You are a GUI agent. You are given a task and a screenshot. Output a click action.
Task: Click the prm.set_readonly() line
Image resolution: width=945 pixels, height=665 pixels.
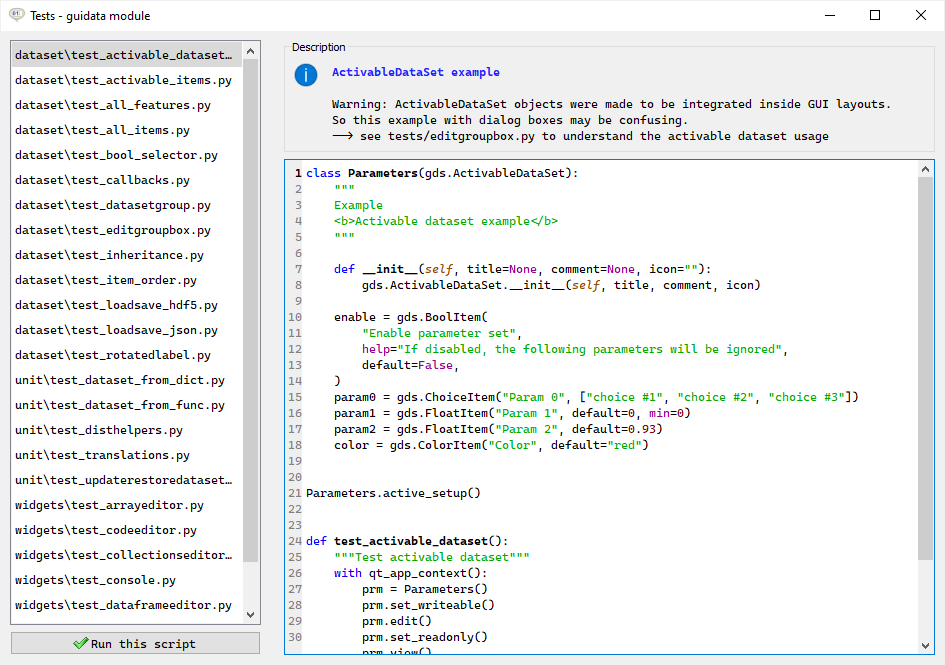pos(424,637)
